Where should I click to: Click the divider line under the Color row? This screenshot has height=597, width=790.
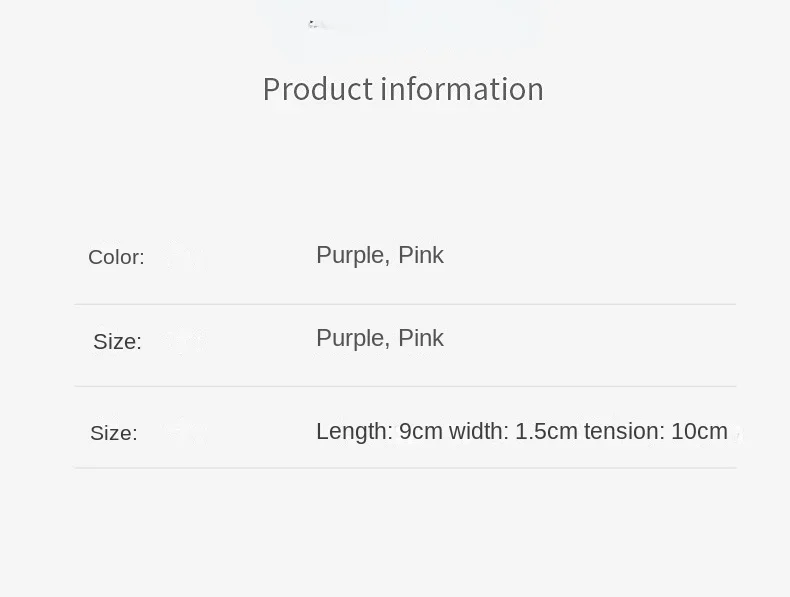pos(405,304)
